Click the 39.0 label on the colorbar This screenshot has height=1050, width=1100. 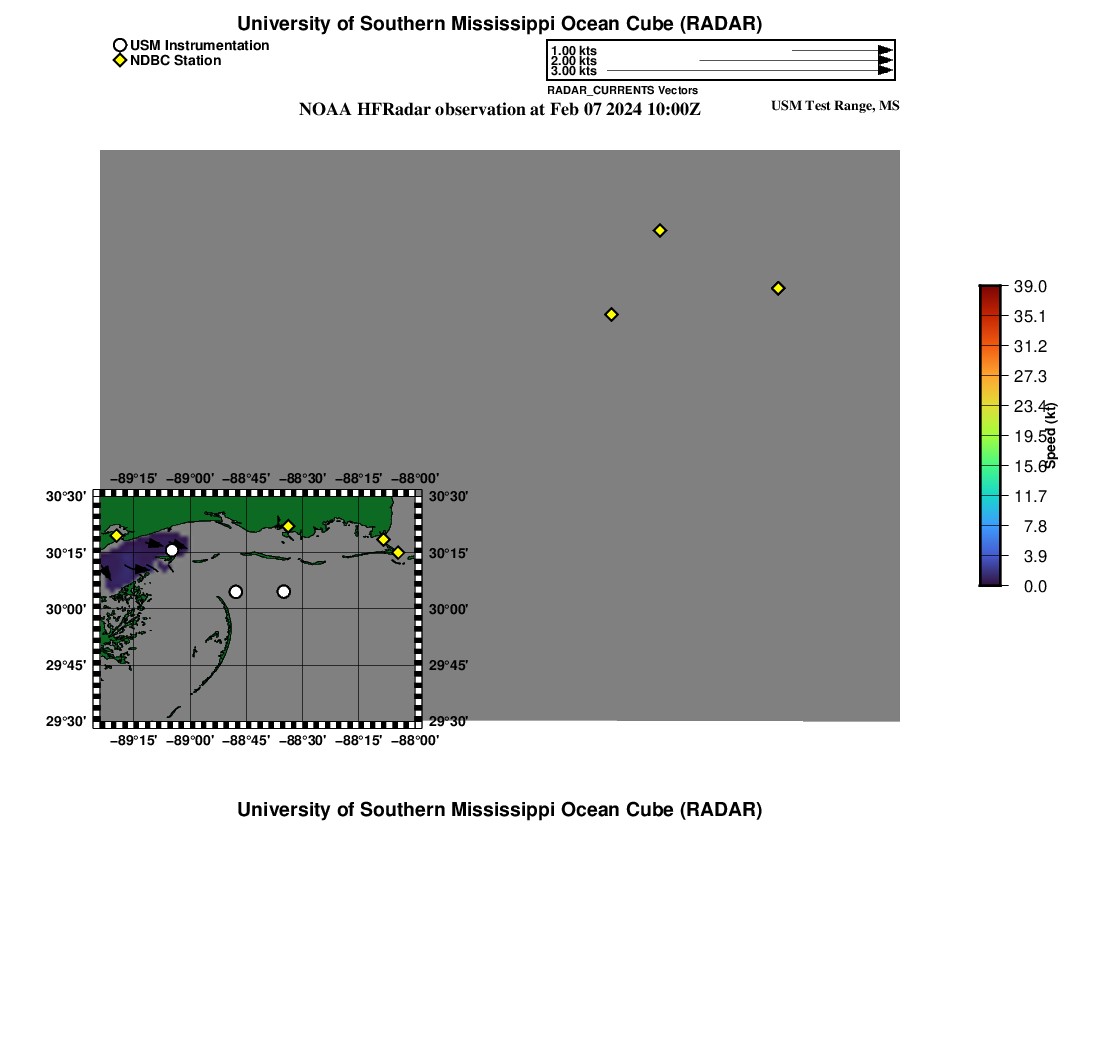(1029, 286)
